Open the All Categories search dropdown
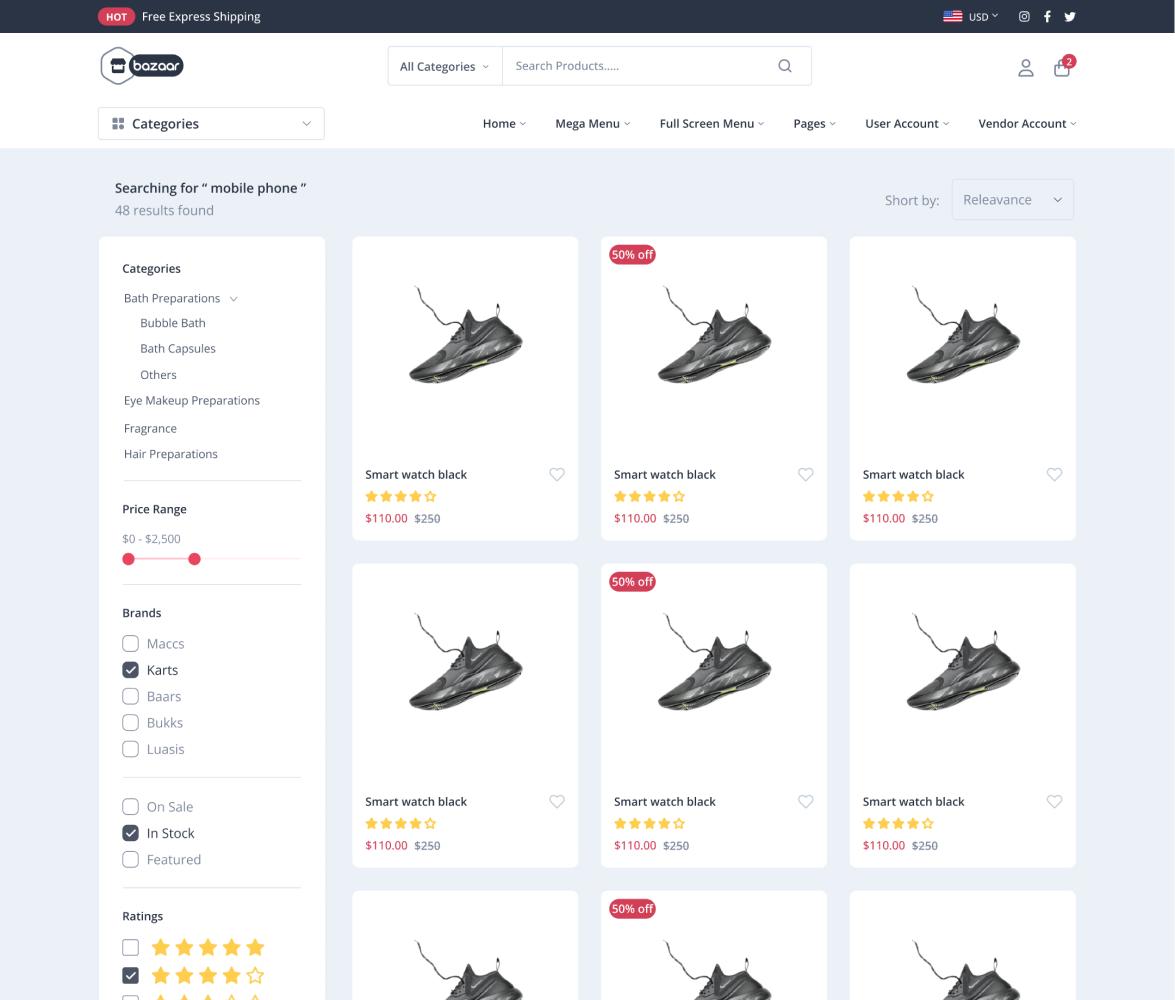This screenshot has height=1000, width=1175. click(444, 67)
